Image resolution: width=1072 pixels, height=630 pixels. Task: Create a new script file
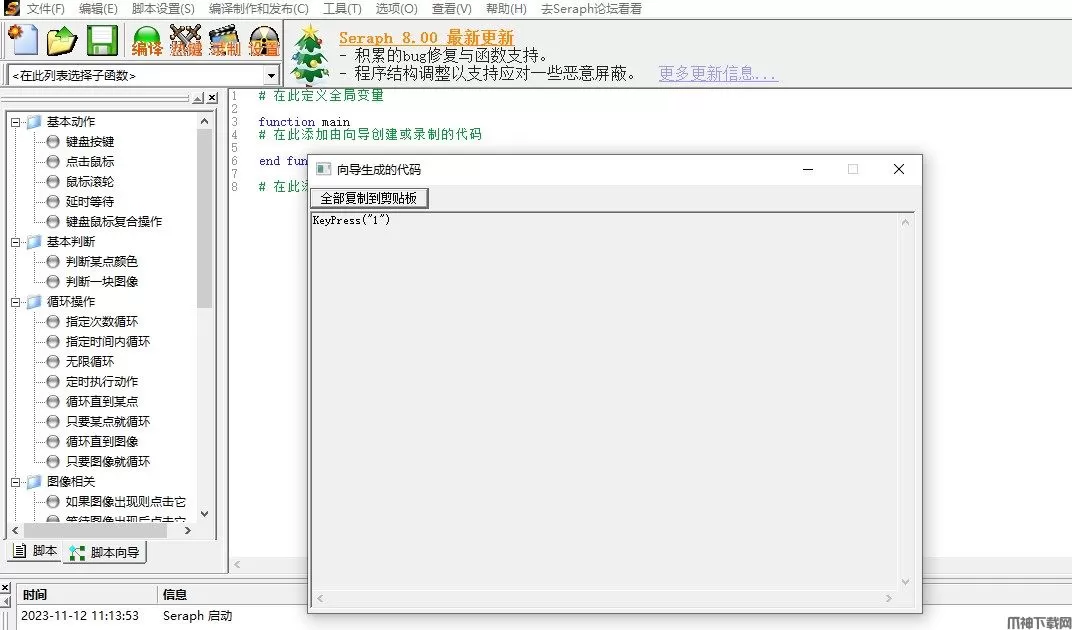tap(23, 40)
